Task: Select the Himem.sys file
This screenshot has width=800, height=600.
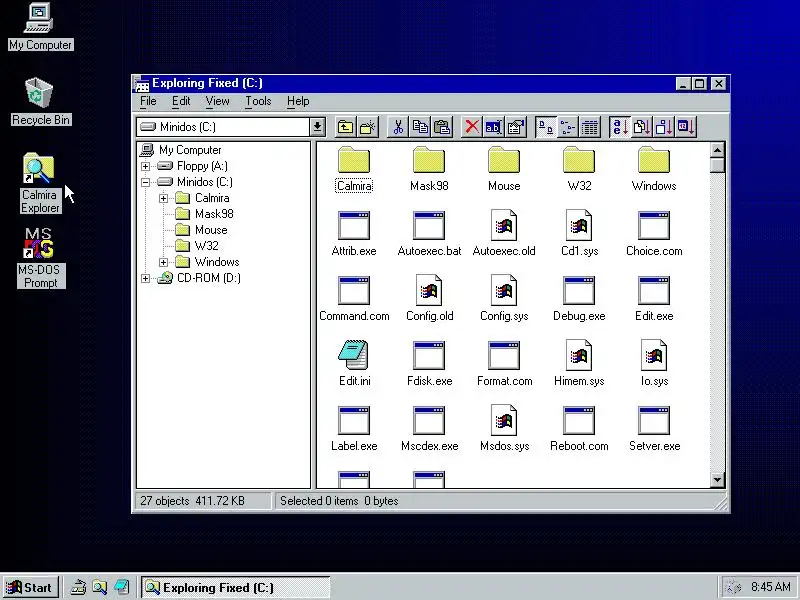Action: pos(579,364)
